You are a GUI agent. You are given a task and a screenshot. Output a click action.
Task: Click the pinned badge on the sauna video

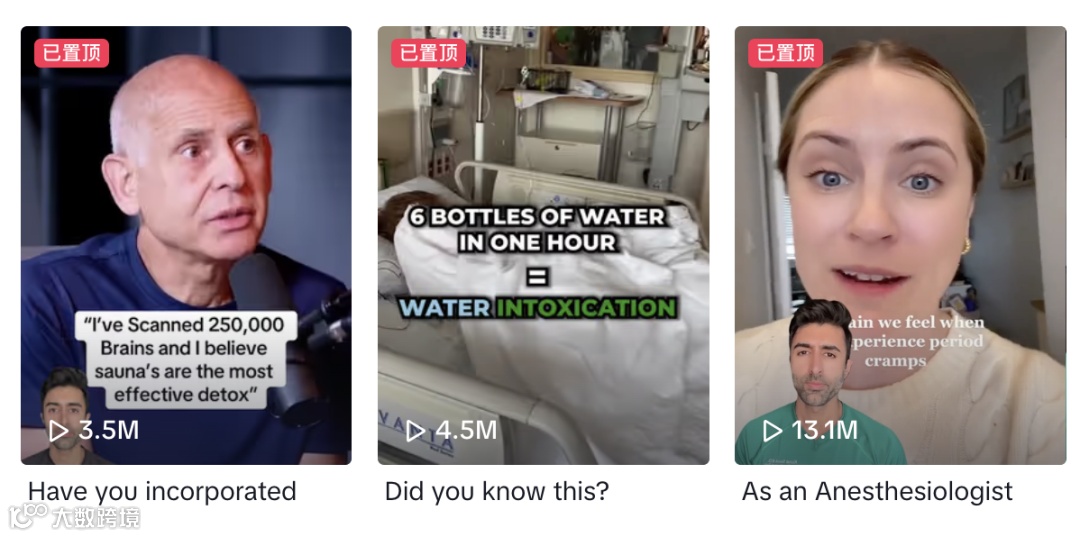(72, 53)
